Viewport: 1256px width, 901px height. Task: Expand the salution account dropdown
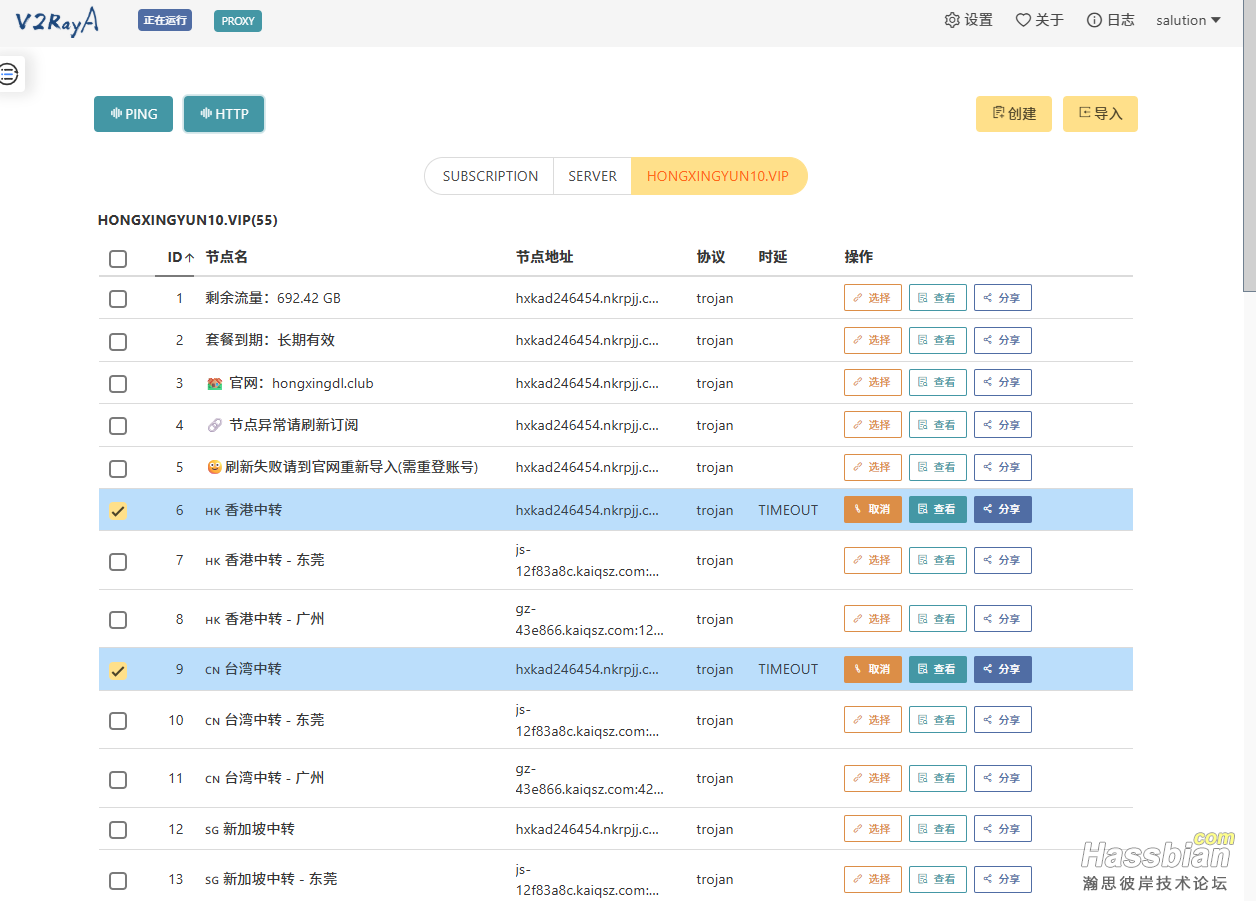click(1188, 20)
